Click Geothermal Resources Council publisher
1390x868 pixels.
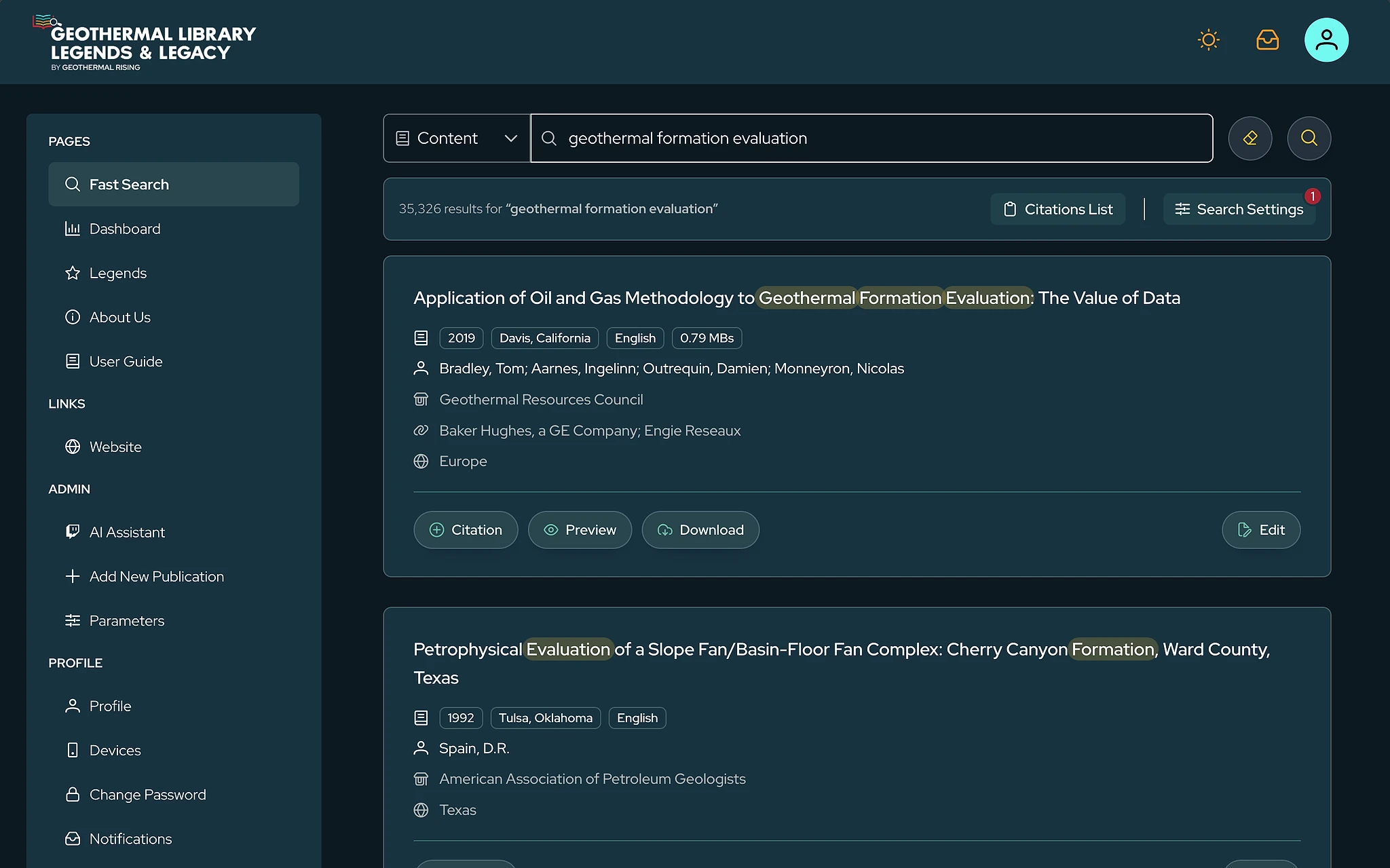pos(541,400)
